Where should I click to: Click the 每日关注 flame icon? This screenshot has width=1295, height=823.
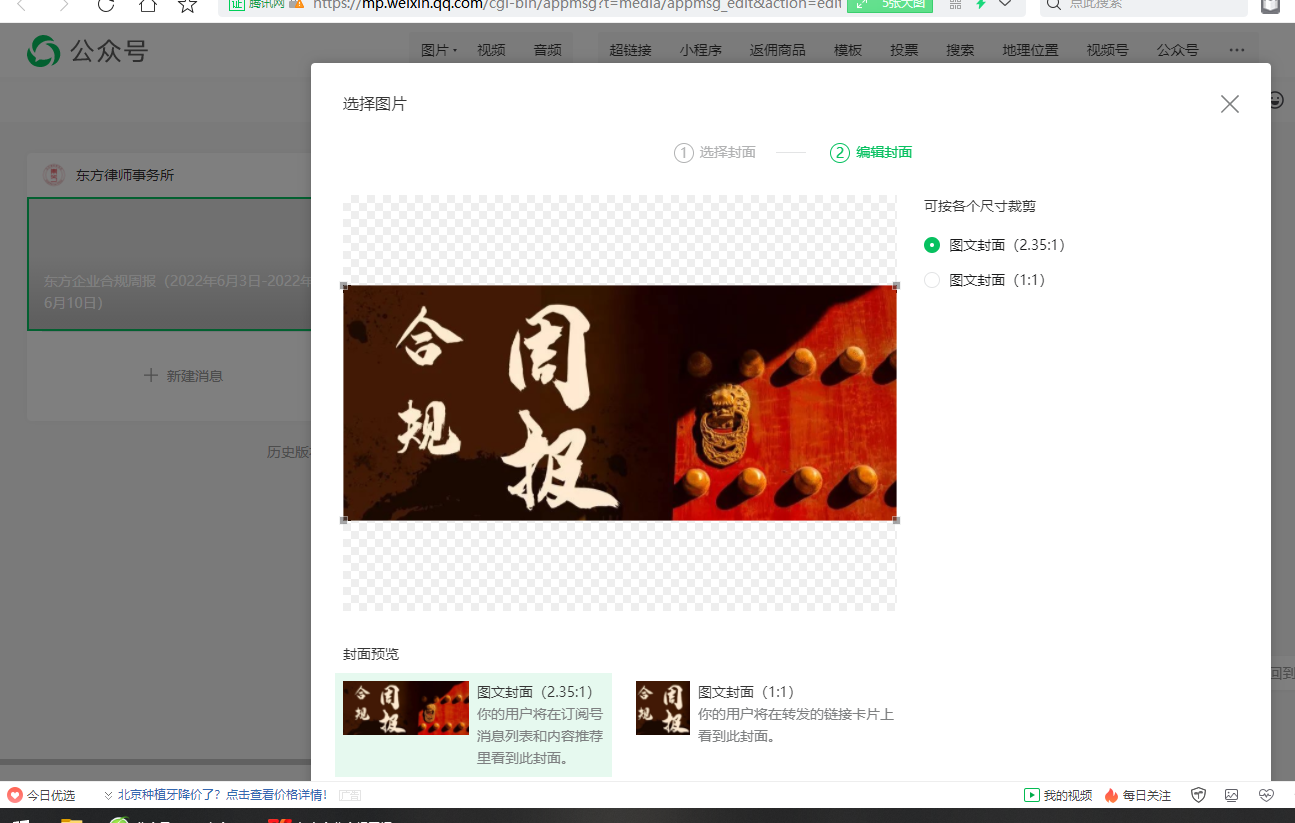point(1111,795)
